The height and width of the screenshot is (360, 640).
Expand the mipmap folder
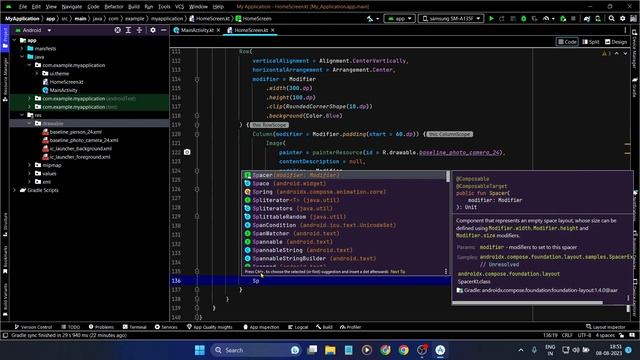coord(29,165)
